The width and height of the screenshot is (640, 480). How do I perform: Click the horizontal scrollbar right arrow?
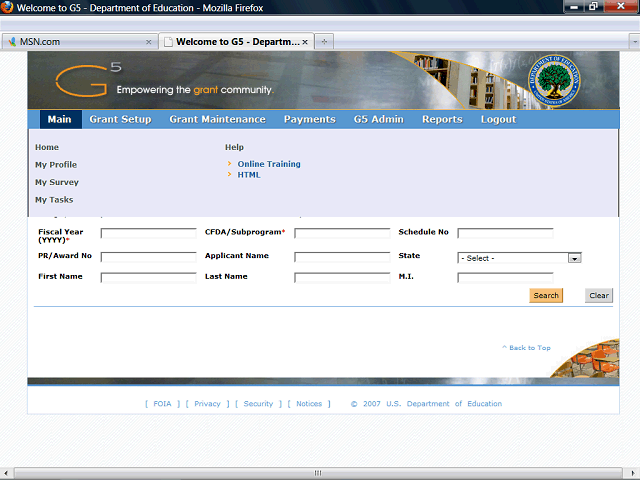click(634, 473)
